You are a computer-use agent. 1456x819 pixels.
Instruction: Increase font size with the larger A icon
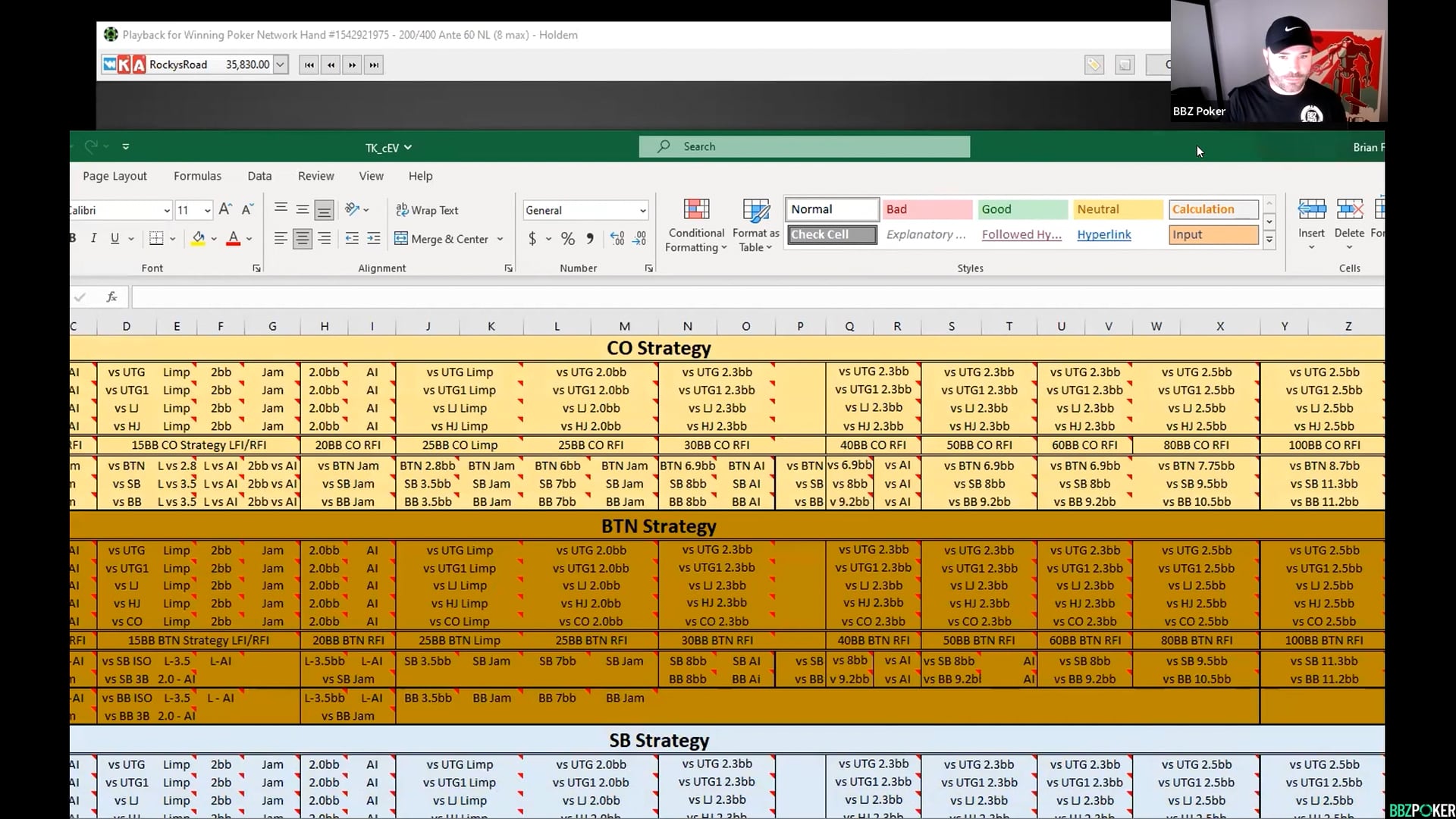coord(224,209)
